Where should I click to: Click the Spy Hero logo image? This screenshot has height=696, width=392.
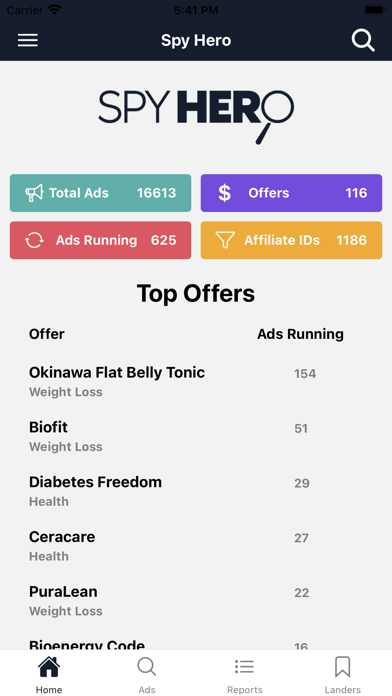tap(196, 117)
